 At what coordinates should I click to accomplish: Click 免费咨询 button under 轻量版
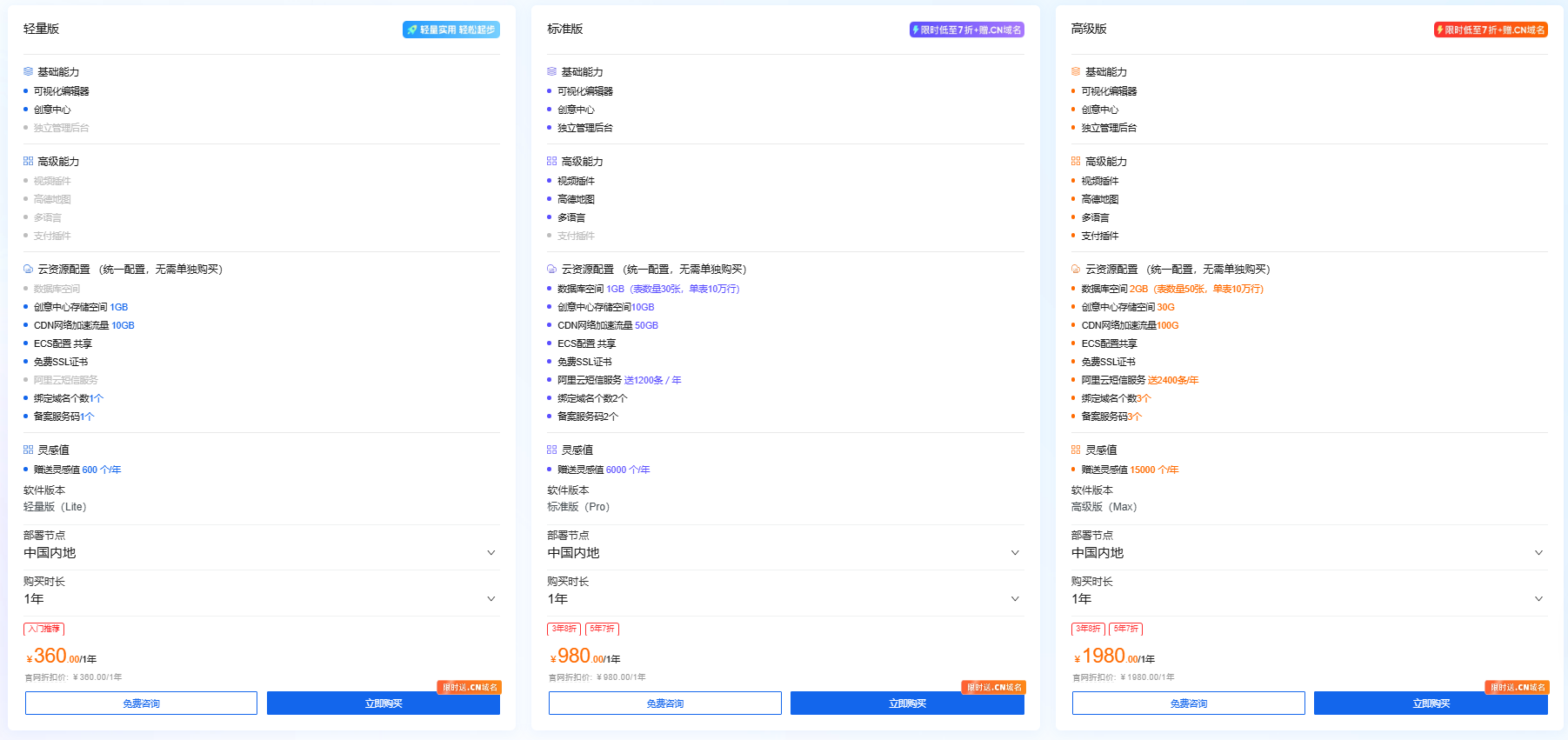141,703
